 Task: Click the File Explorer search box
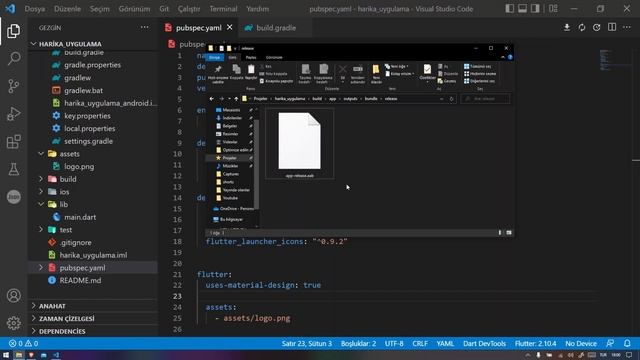click(x=485, y=99)
